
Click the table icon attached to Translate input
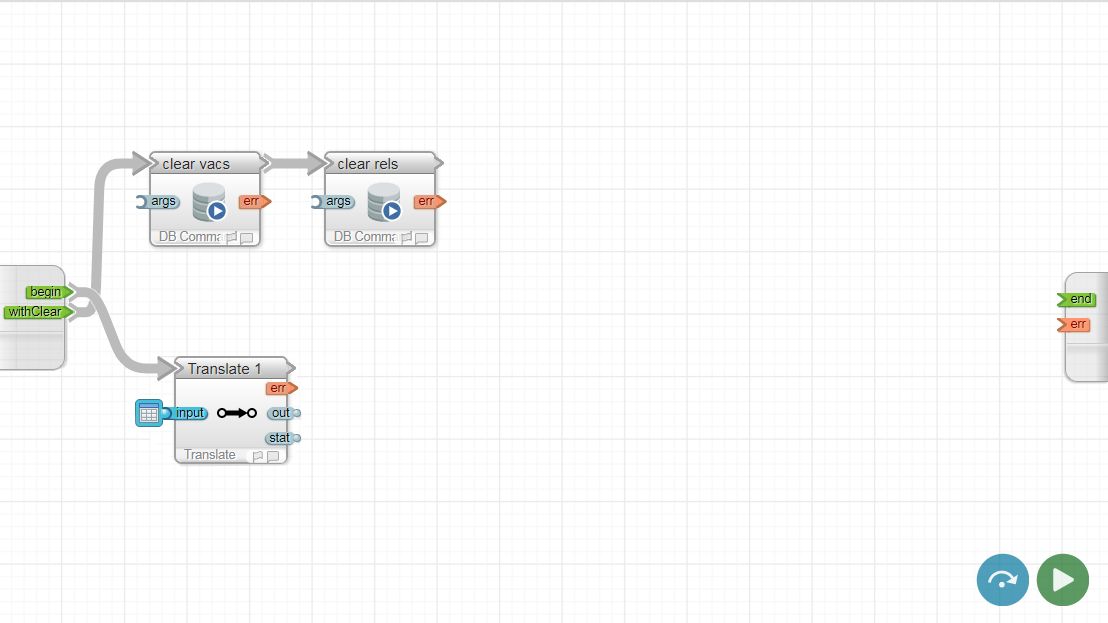(148, 413)
